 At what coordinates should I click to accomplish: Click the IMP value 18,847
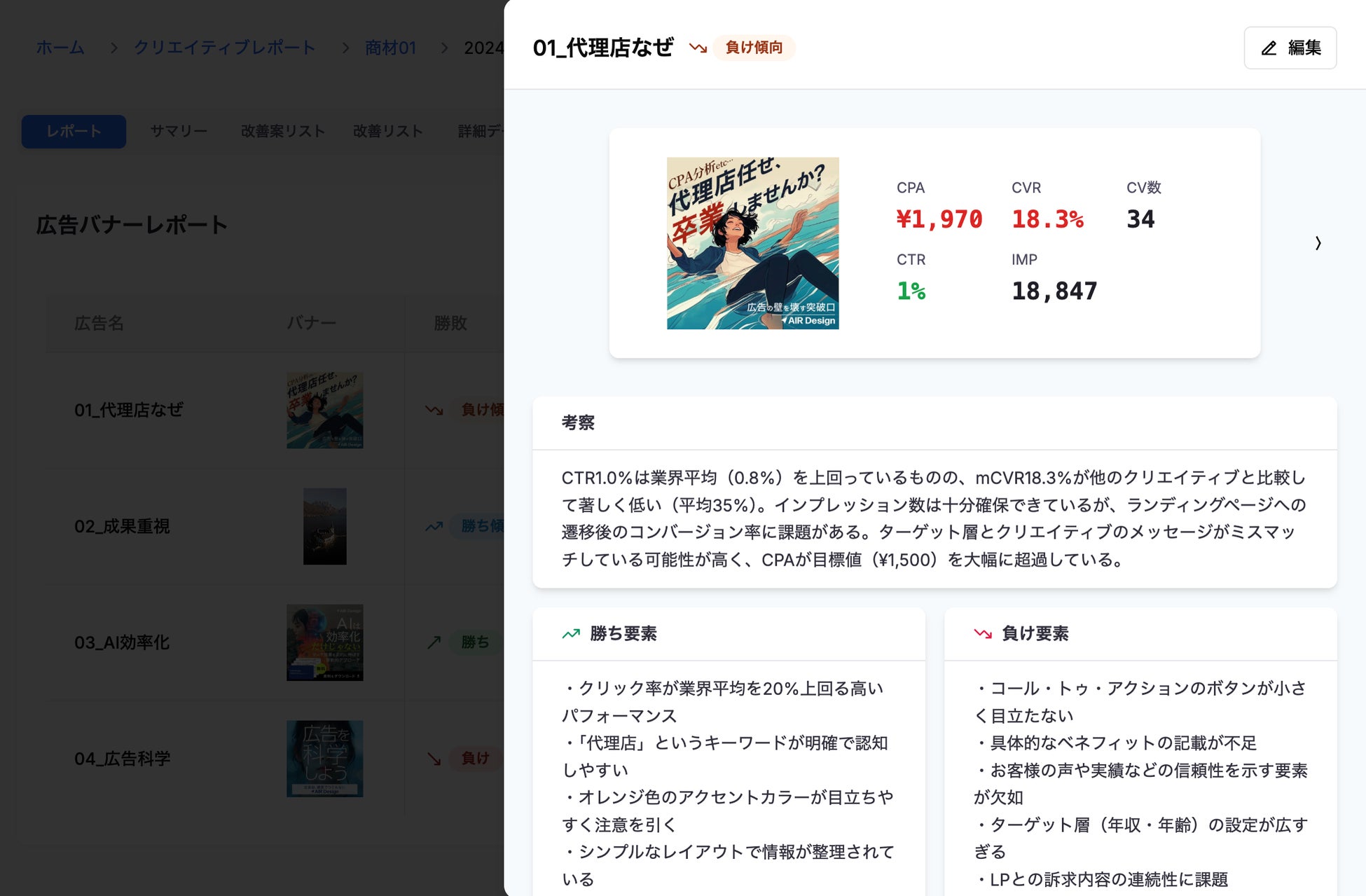1054,291
